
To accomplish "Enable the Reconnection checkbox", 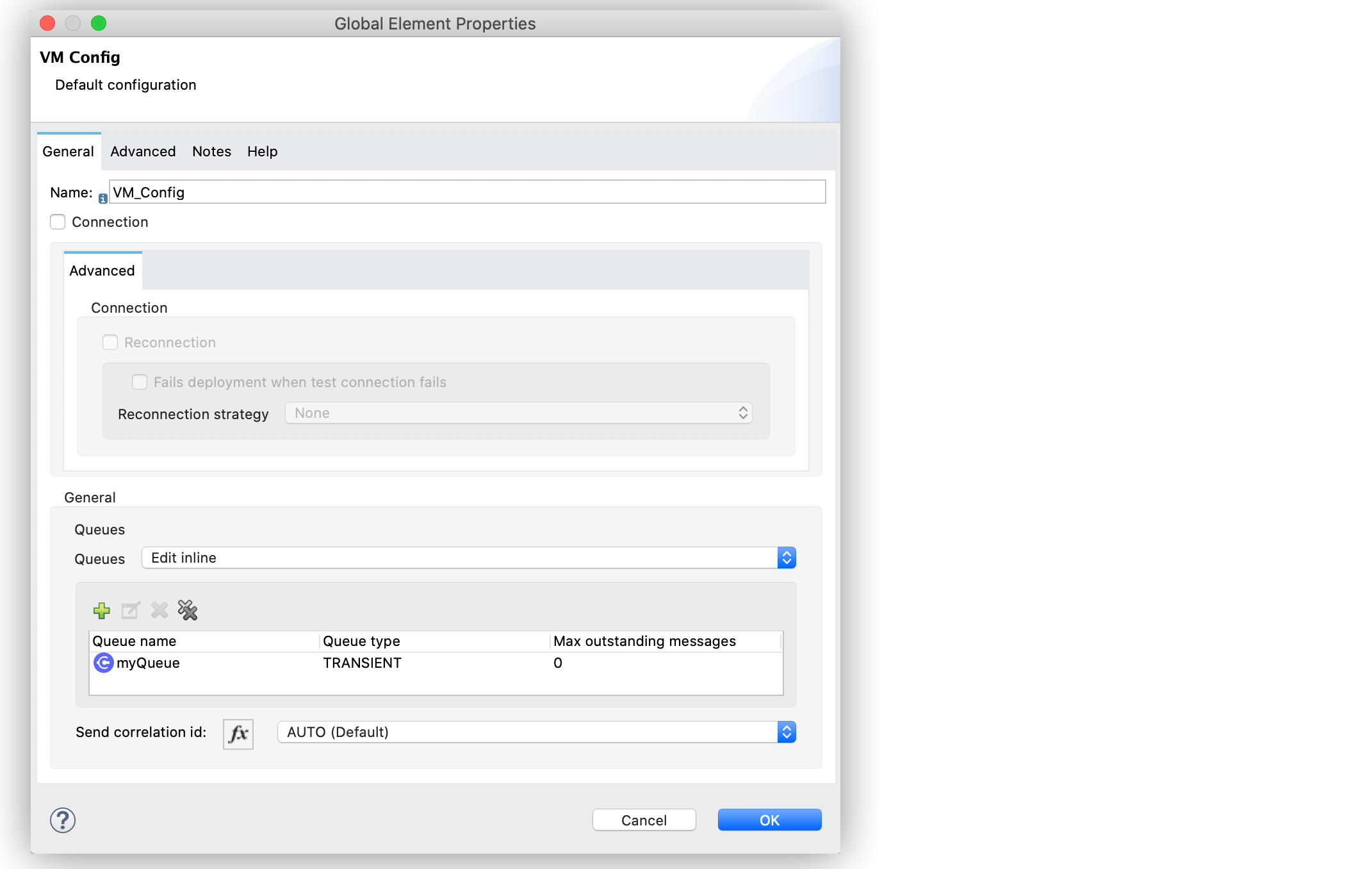I will [109, 342].
